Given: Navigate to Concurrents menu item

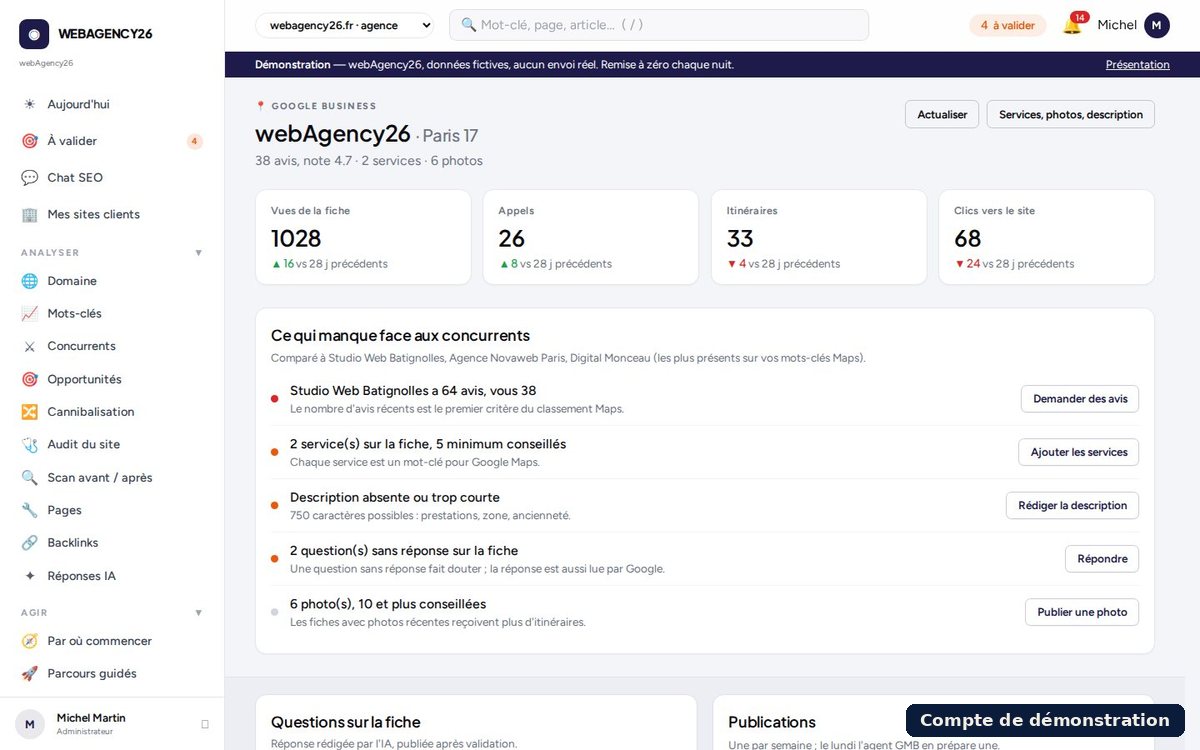Looking at the screenshot, I should 112,346.
